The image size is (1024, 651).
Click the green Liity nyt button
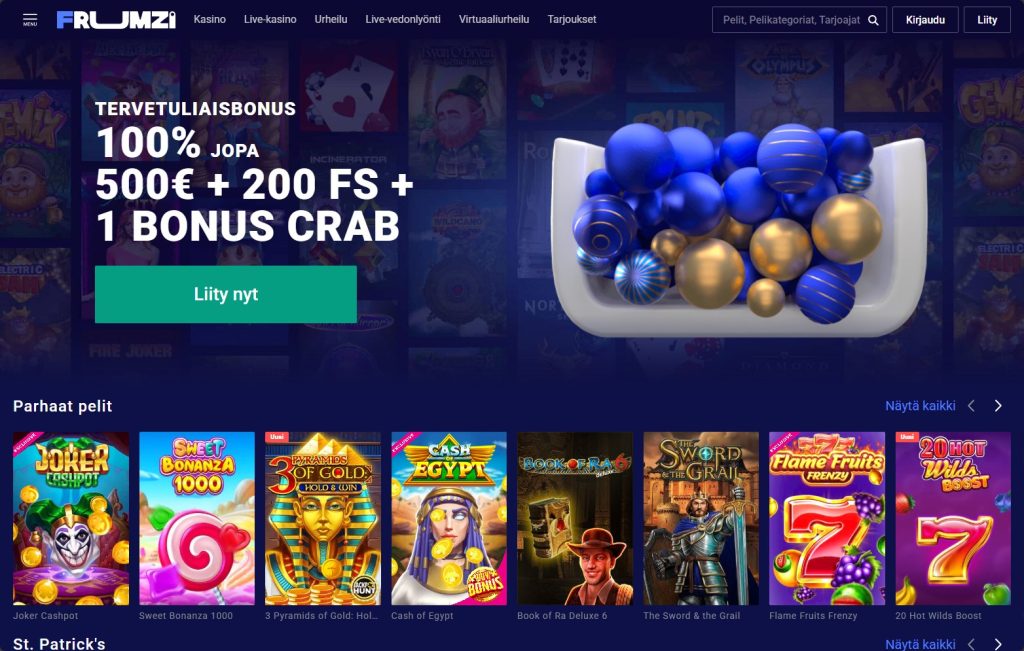tap(226, 294)
